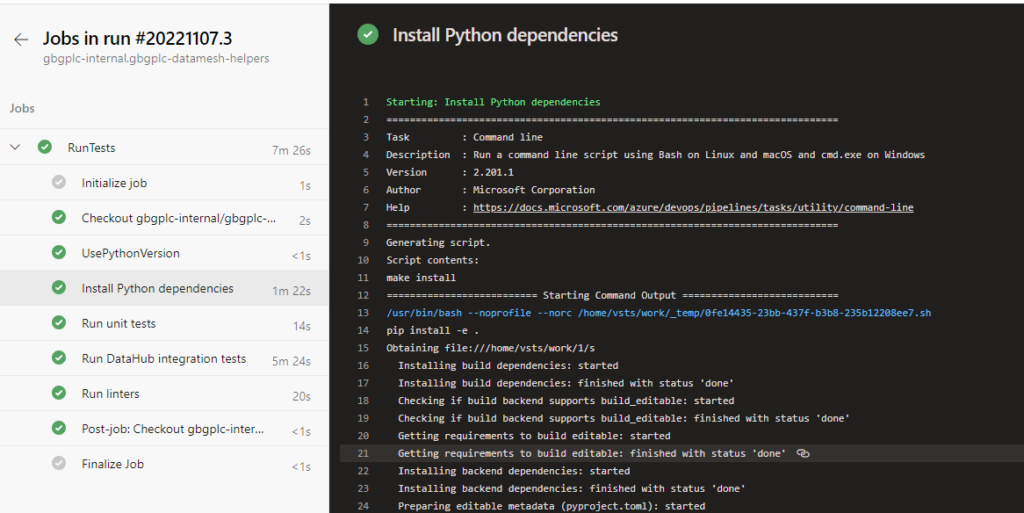Screen dimensions: 1024x513
Task: Click the '20s' linters duration
Action: tap(302, 396)
